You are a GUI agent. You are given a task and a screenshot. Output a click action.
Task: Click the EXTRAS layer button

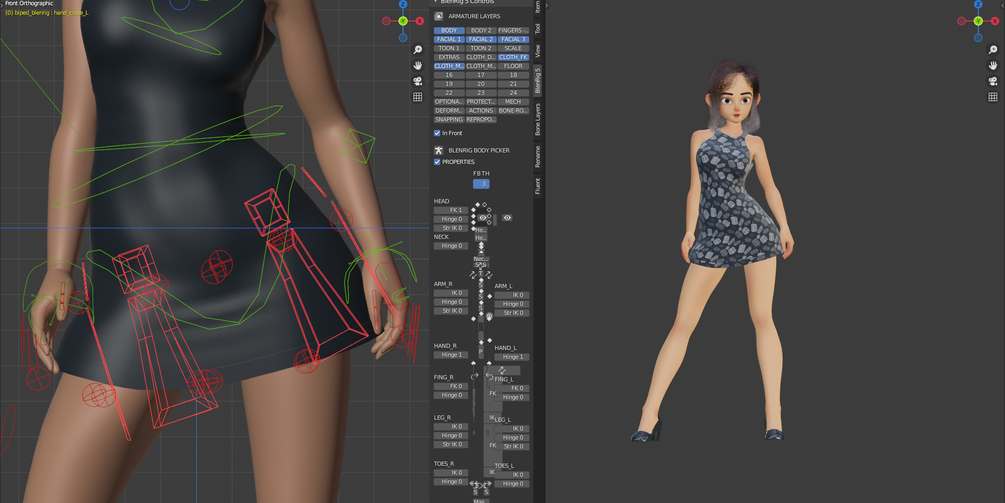pos(449,57)
